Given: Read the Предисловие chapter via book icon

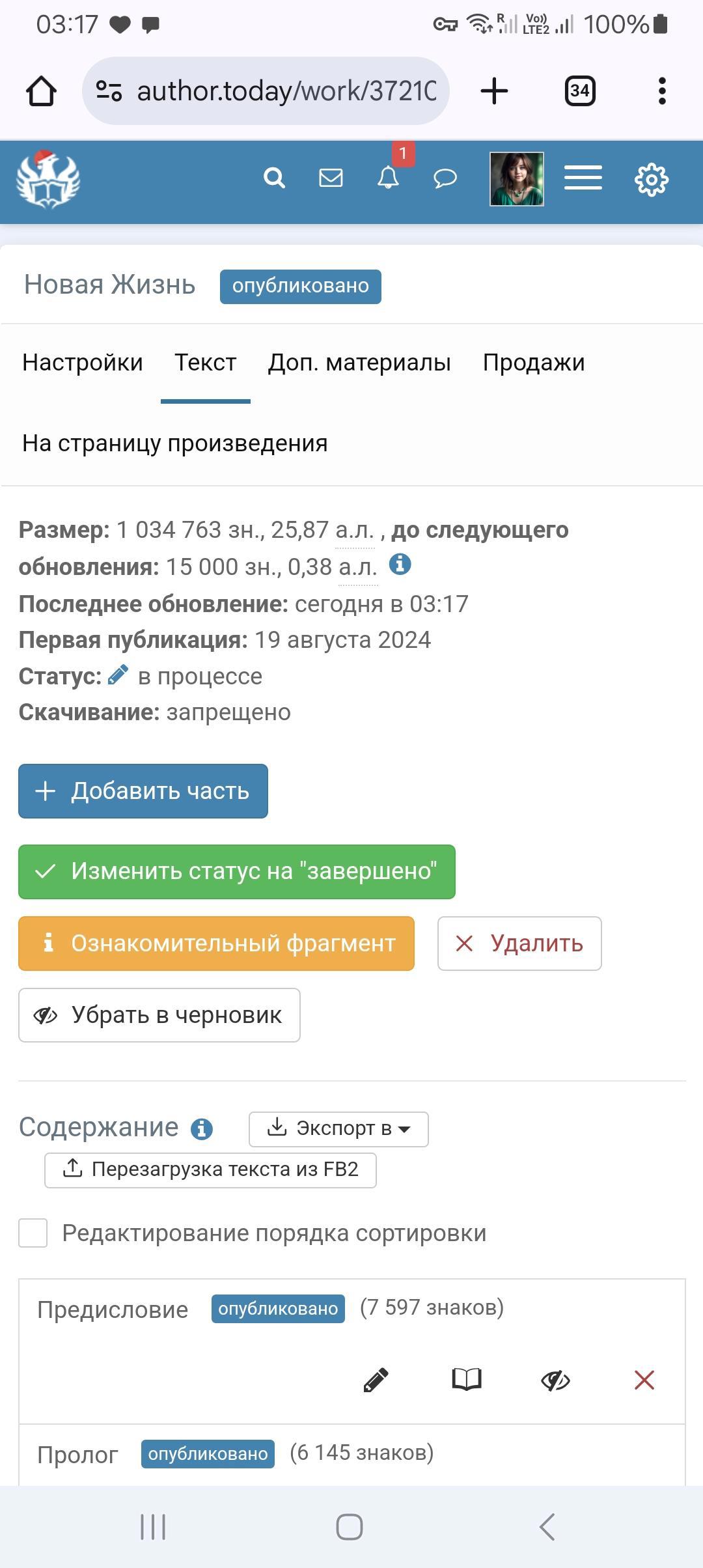Looking at the screenshot, I should coord(467,1380).
